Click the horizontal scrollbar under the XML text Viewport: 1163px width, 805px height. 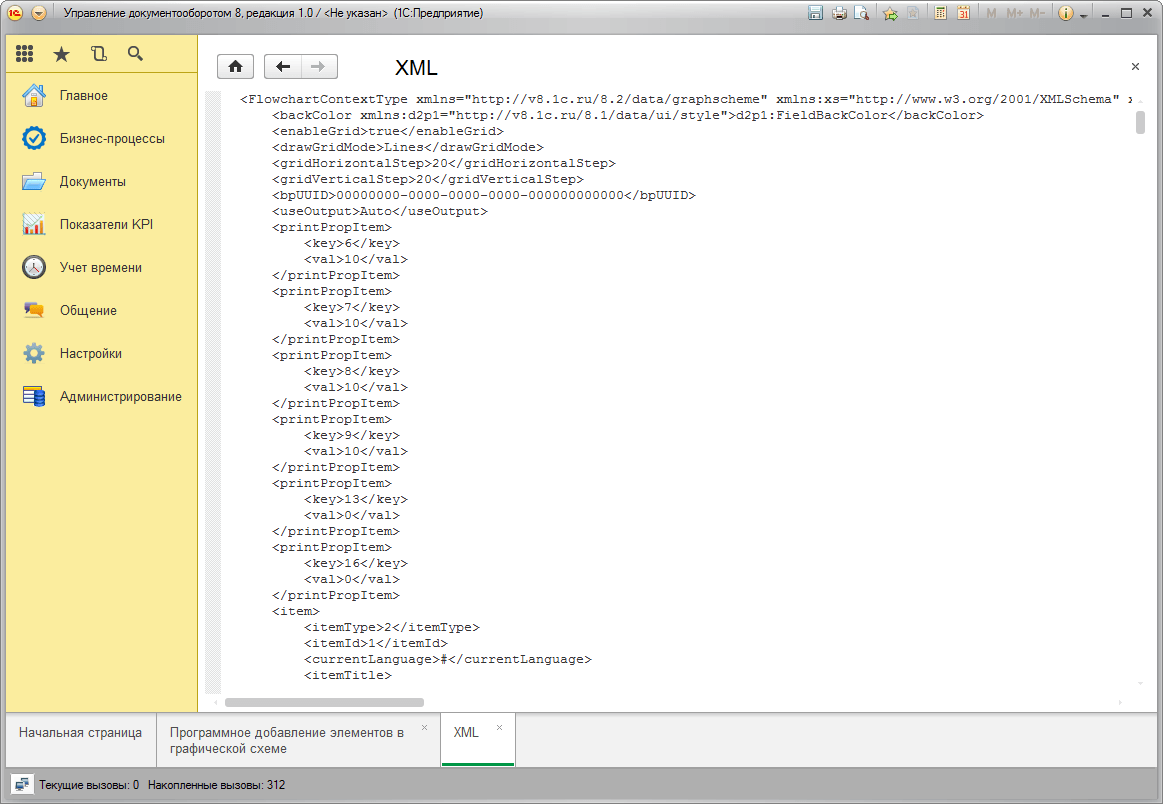324,703
